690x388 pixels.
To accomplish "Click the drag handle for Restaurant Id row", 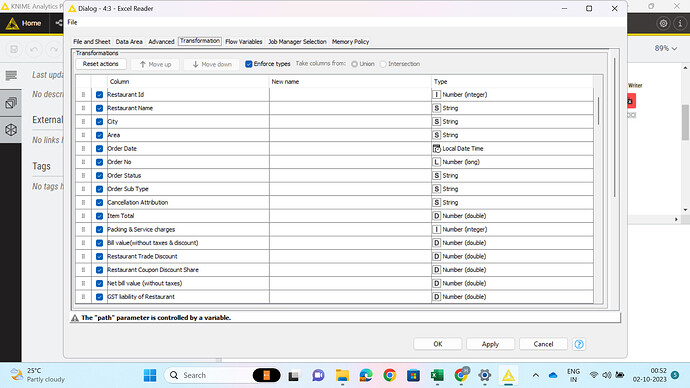I will pyautogui.click(x=83, y=95).
